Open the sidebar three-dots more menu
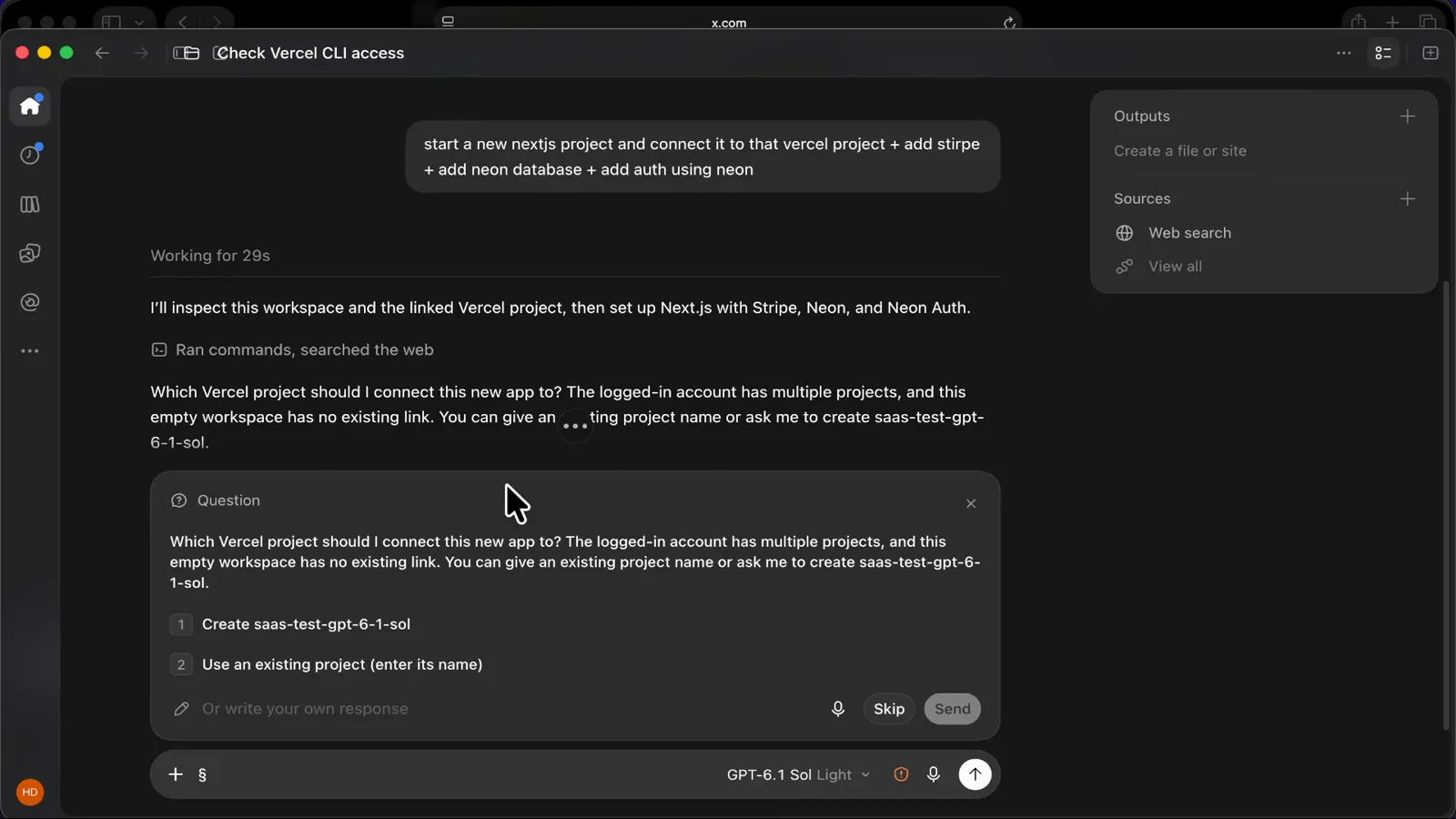The image size is (1456, 819). tap(30, 351)
